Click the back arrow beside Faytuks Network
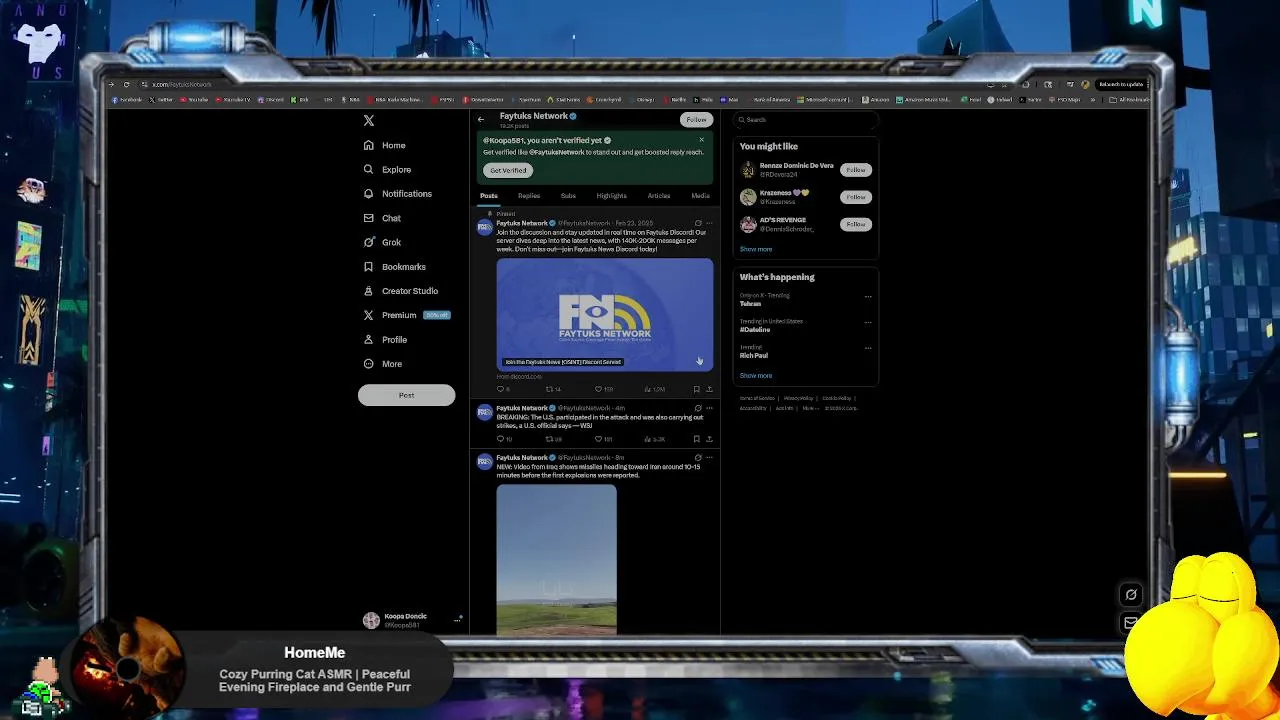Screen dimensions: 1280x720 click(481, 119)
